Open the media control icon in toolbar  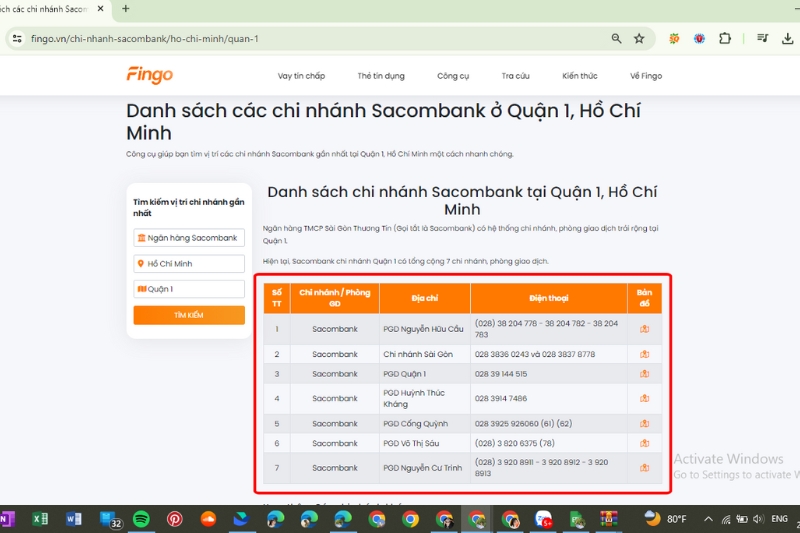(x=762, y=38)
